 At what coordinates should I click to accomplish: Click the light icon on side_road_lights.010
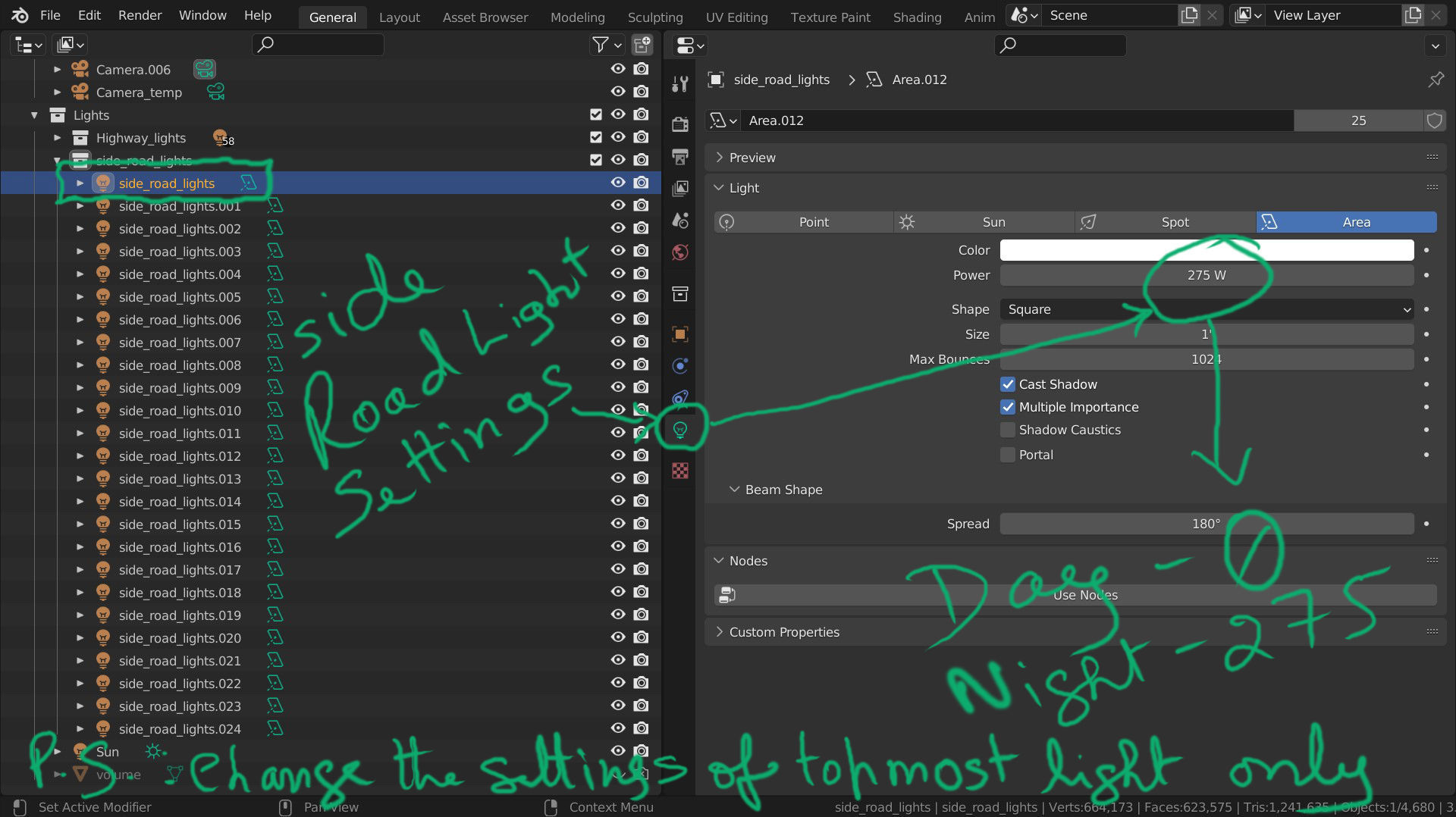[103, 411]
